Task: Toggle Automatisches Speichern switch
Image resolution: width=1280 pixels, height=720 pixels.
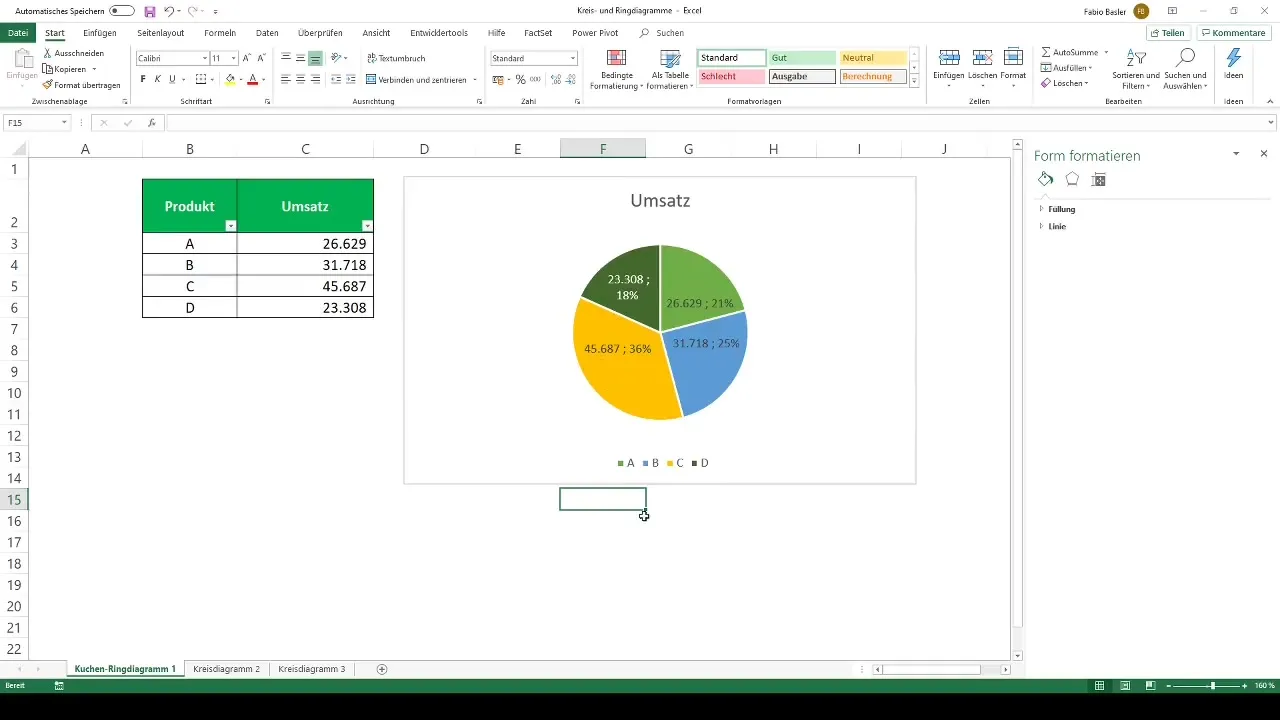Action: click(x=122, y=11)
